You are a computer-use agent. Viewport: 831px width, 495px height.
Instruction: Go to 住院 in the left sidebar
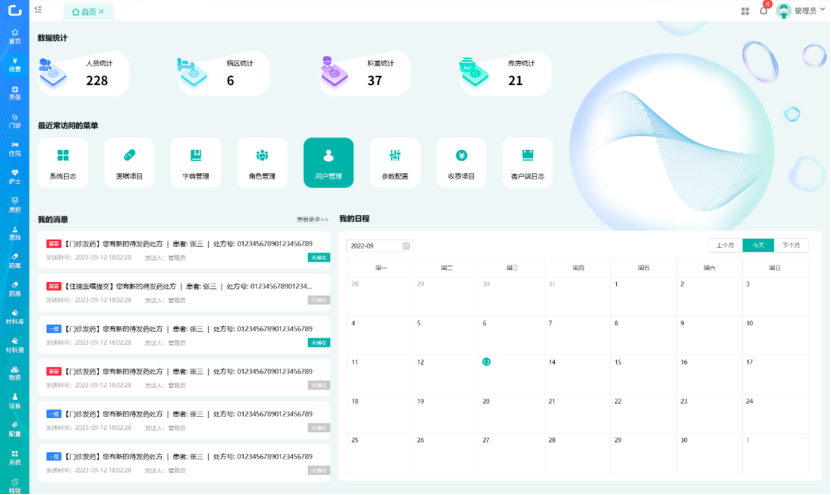point(14,149)
